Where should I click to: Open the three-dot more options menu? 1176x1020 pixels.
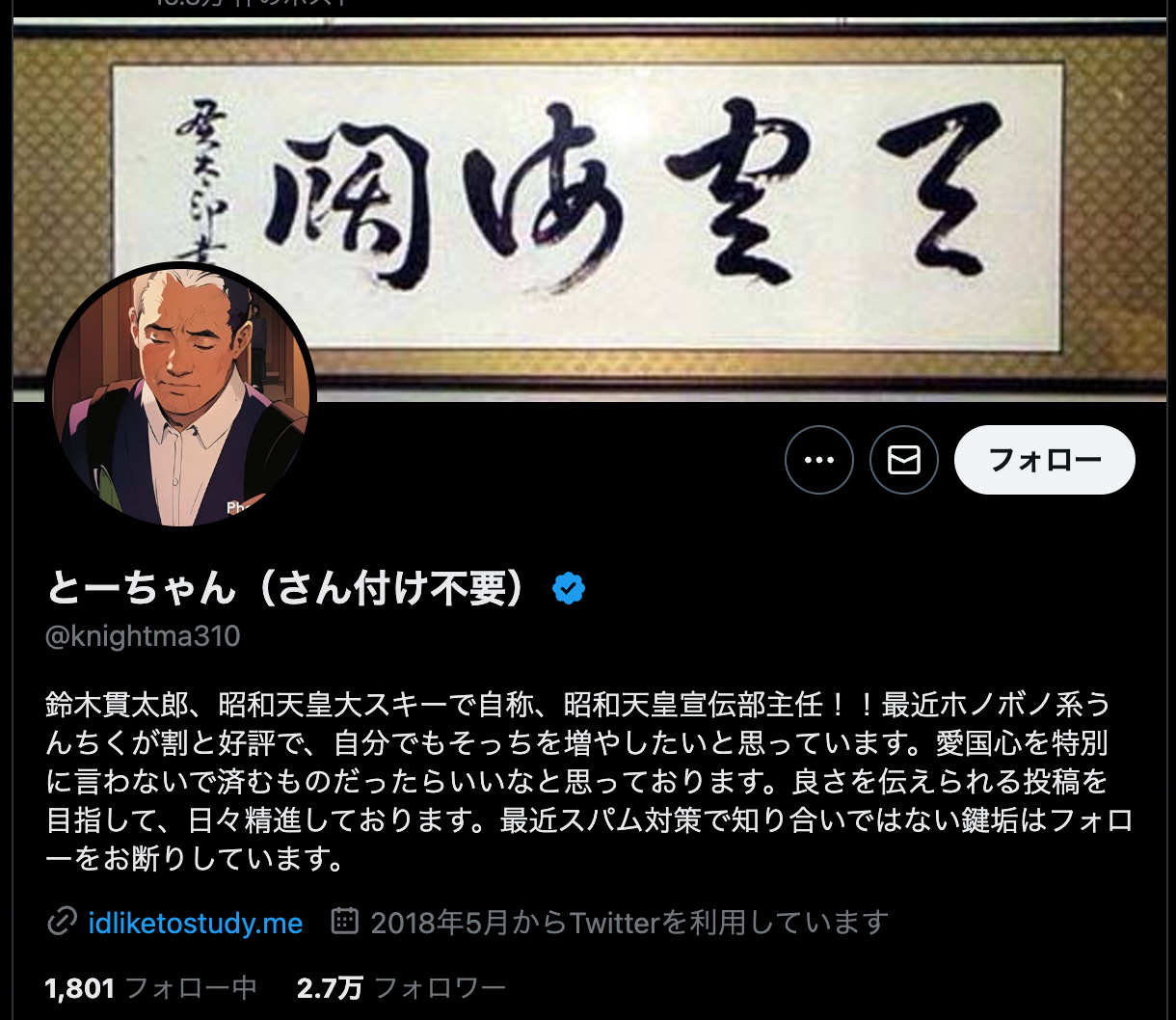coord(818,460)
